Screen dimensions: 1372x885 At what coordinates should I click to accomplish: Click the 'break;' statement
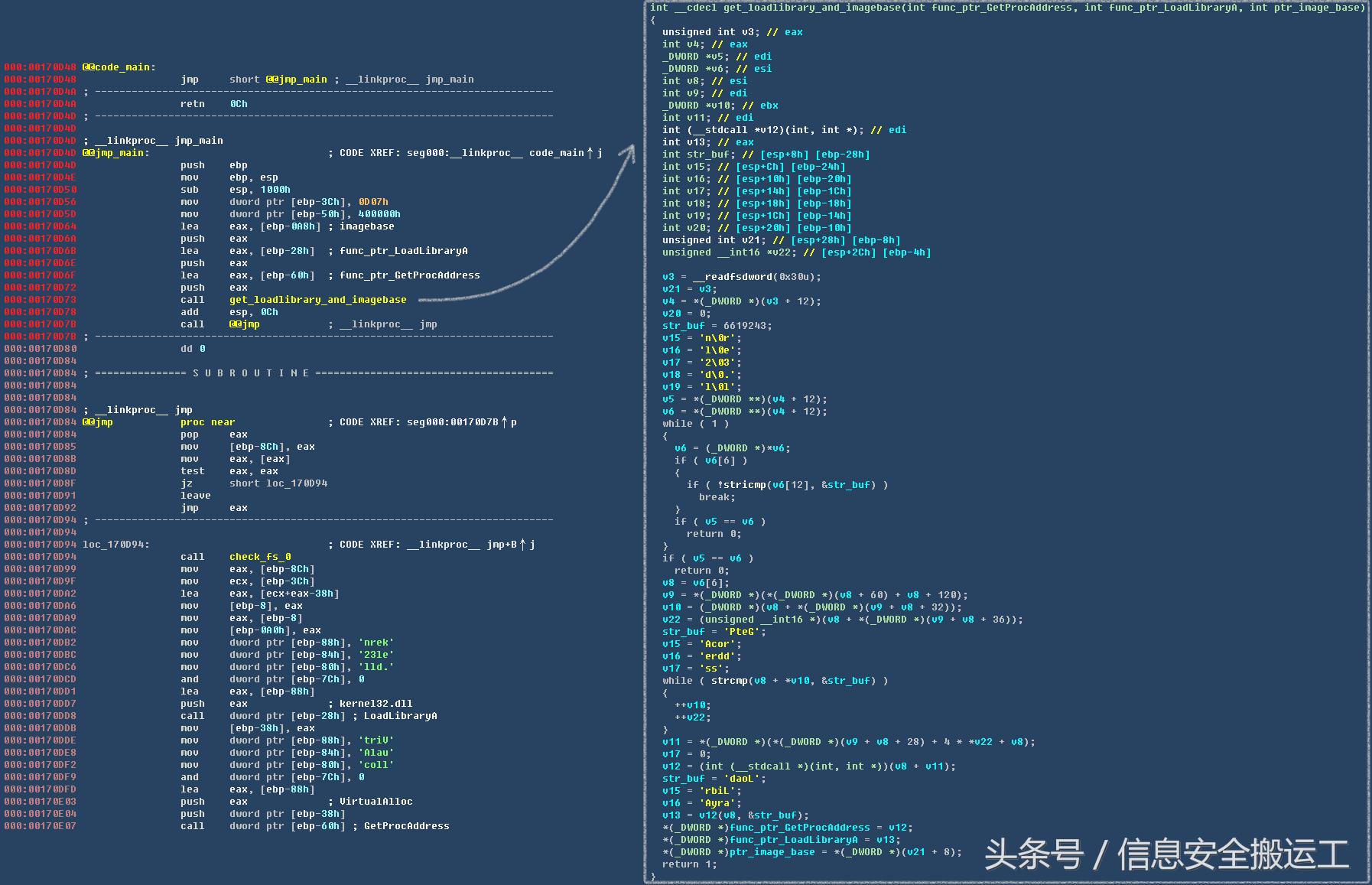point(717,497)
